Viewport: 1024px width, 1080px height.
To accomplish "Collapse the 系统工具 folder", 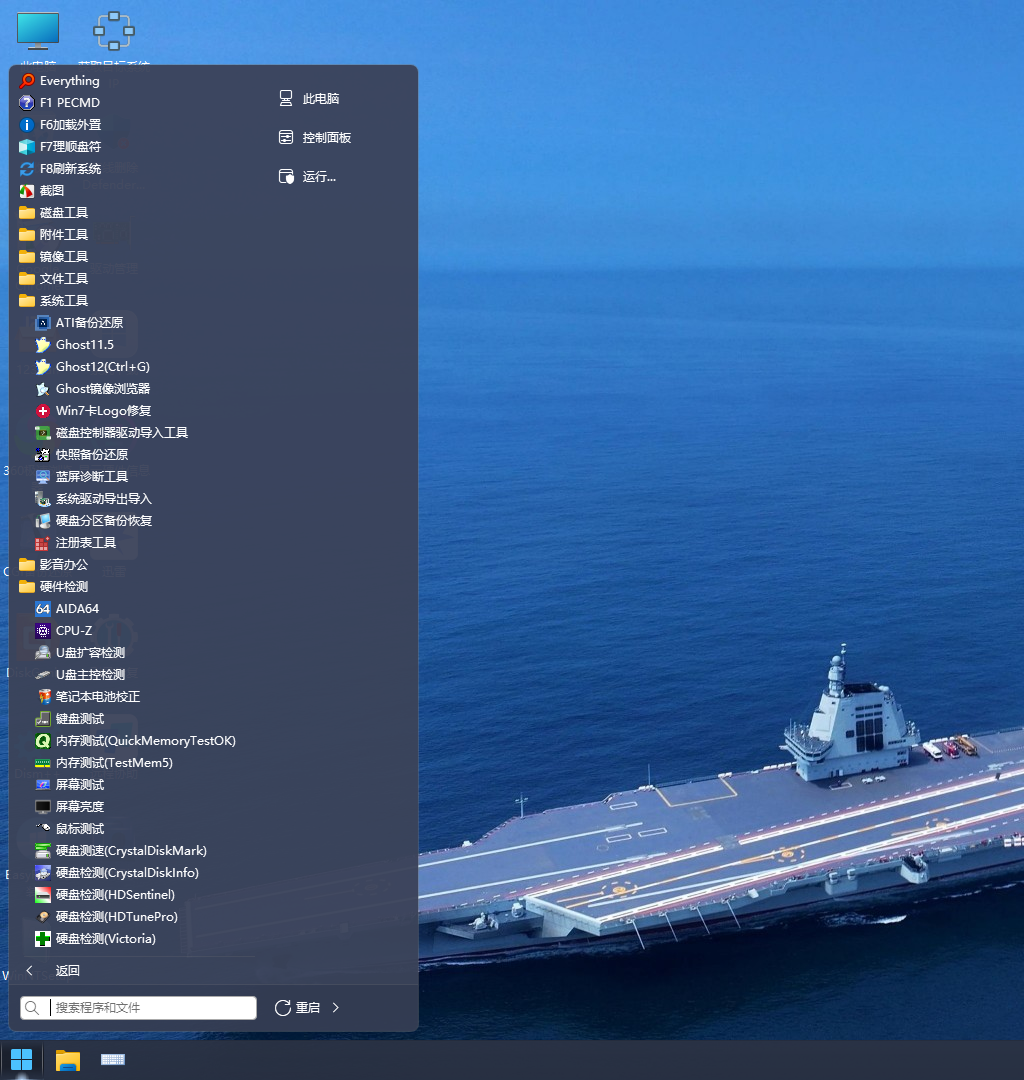I will pyautogui.click(x=63, y=301).
